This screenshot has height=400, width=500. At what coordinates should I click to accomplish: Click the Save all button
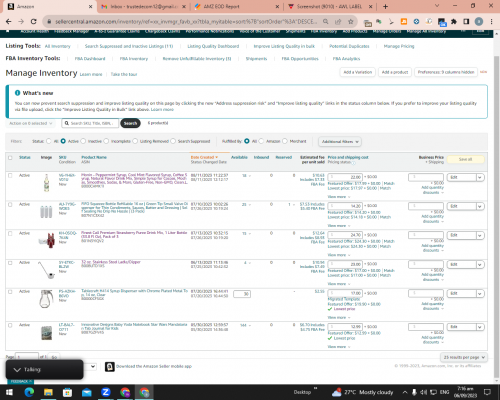coord(465,160)
